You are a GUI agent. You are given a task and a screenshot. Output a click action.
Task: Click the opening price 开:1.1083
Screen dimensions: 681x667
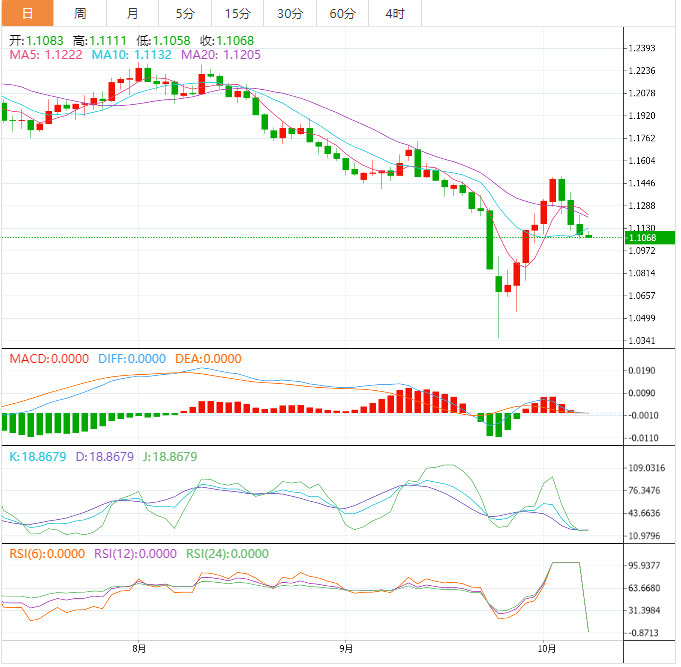pyautogui.click(x=36, y=41)
